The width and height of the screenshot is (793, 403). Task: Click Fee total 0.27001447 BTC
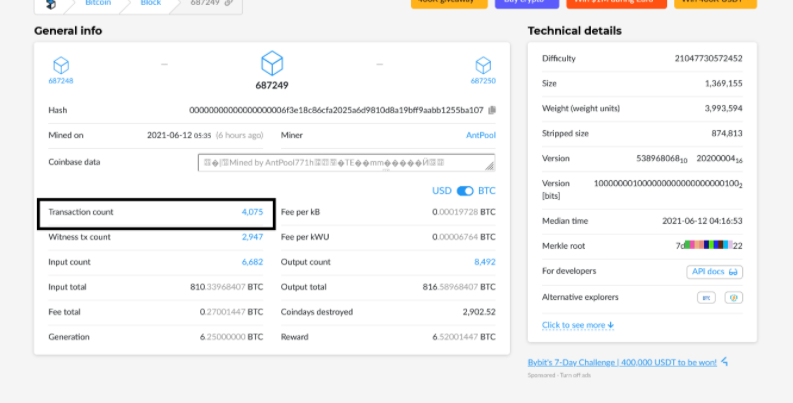[231, 312]
